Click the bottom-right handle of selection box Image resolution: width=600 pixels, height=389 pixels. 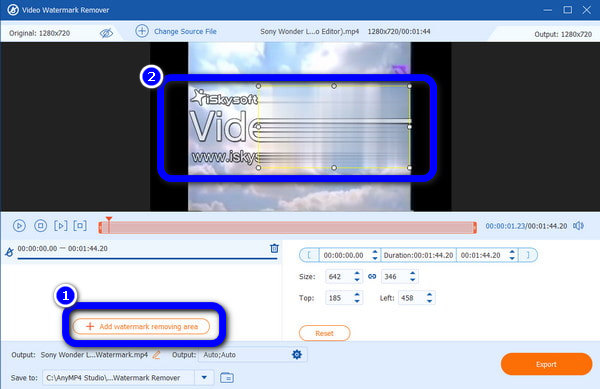(409, 168)
